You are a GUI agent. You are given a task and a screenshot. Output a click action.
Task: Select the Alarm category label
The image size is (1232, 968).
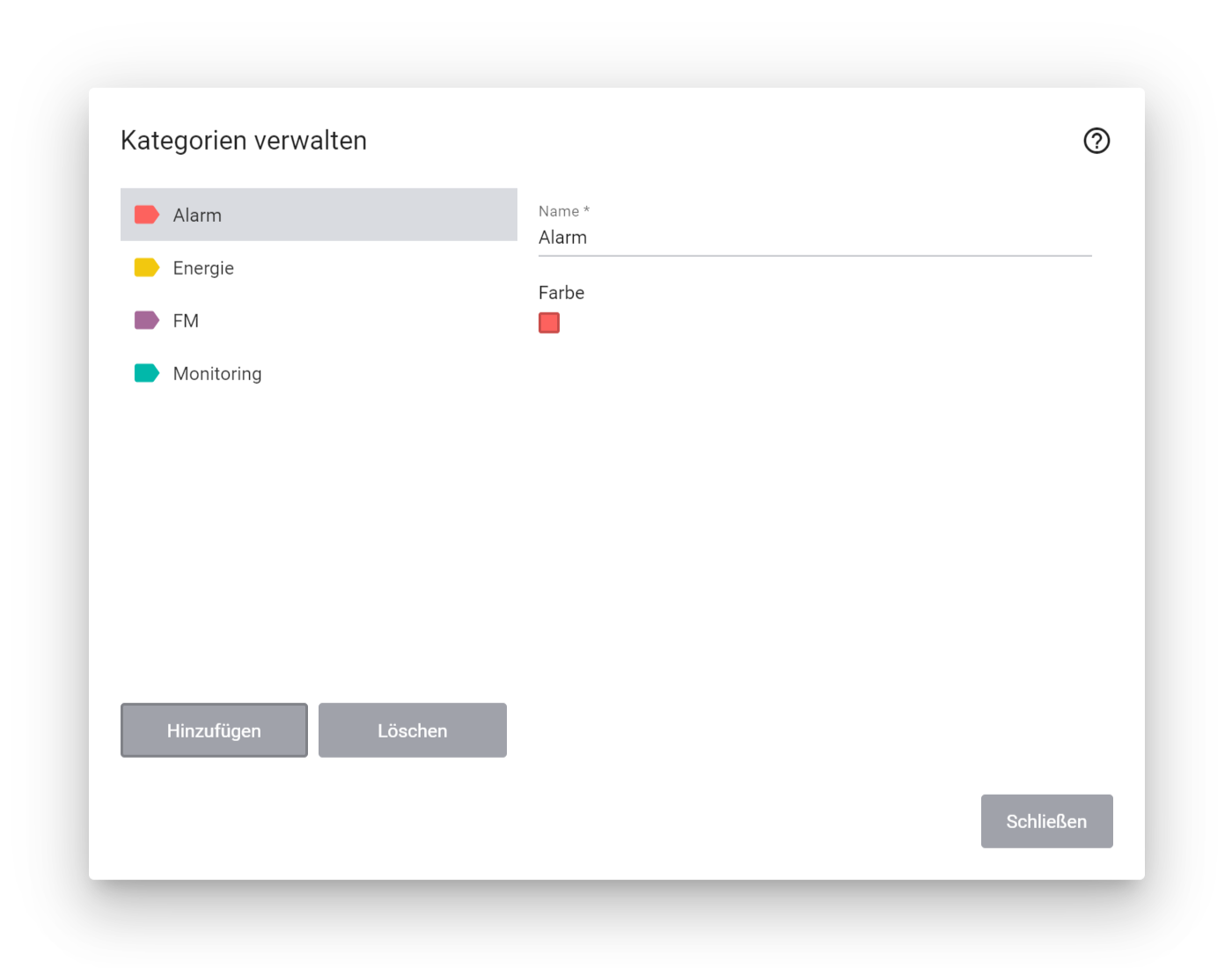[197, 216]
